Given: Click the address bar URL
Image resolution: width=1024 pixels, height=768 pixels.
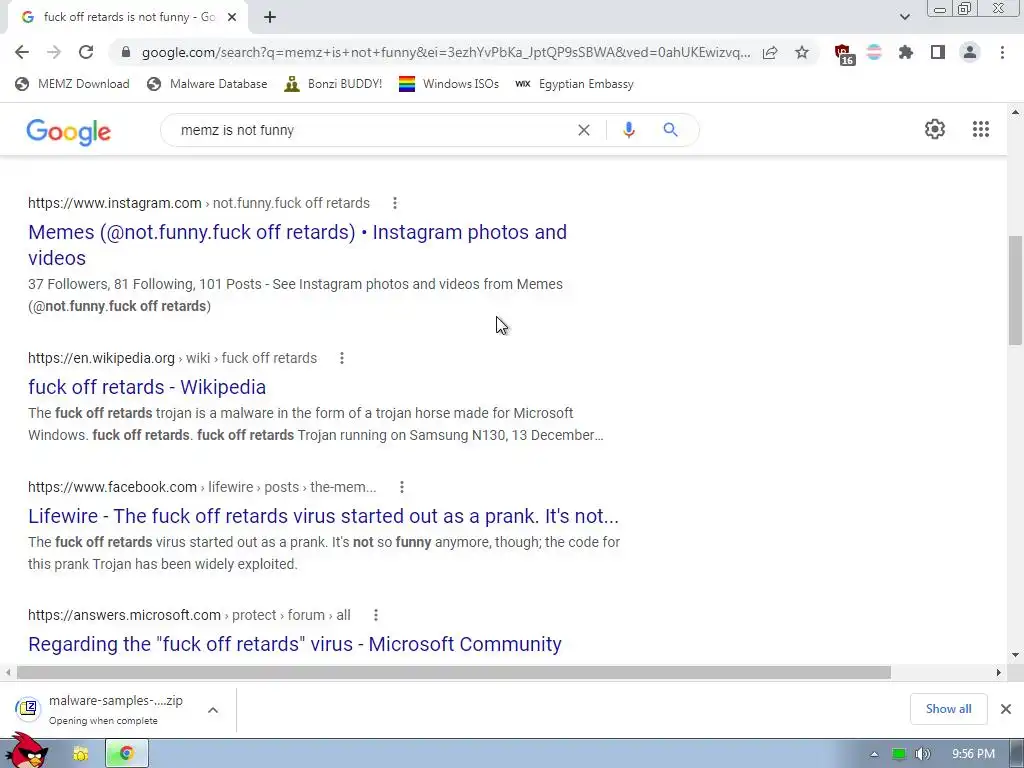Looking at the screenshot, I should pos(446,52).
